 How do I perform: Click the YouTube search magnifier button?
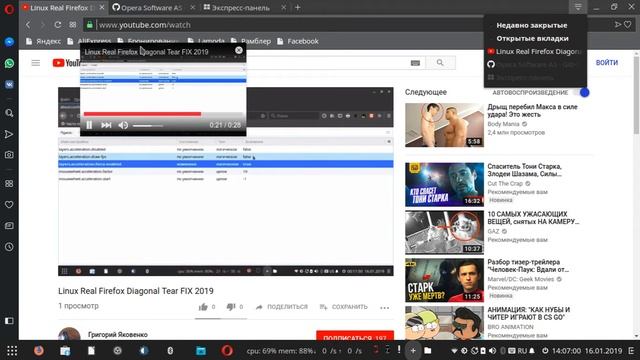coord(440,62)
